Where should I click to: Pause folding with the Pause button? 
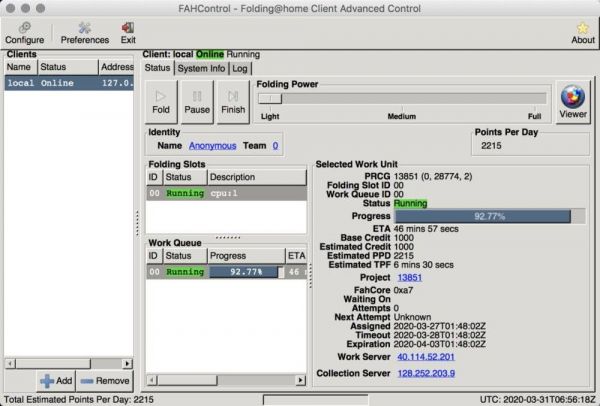[x=197, y=102]
